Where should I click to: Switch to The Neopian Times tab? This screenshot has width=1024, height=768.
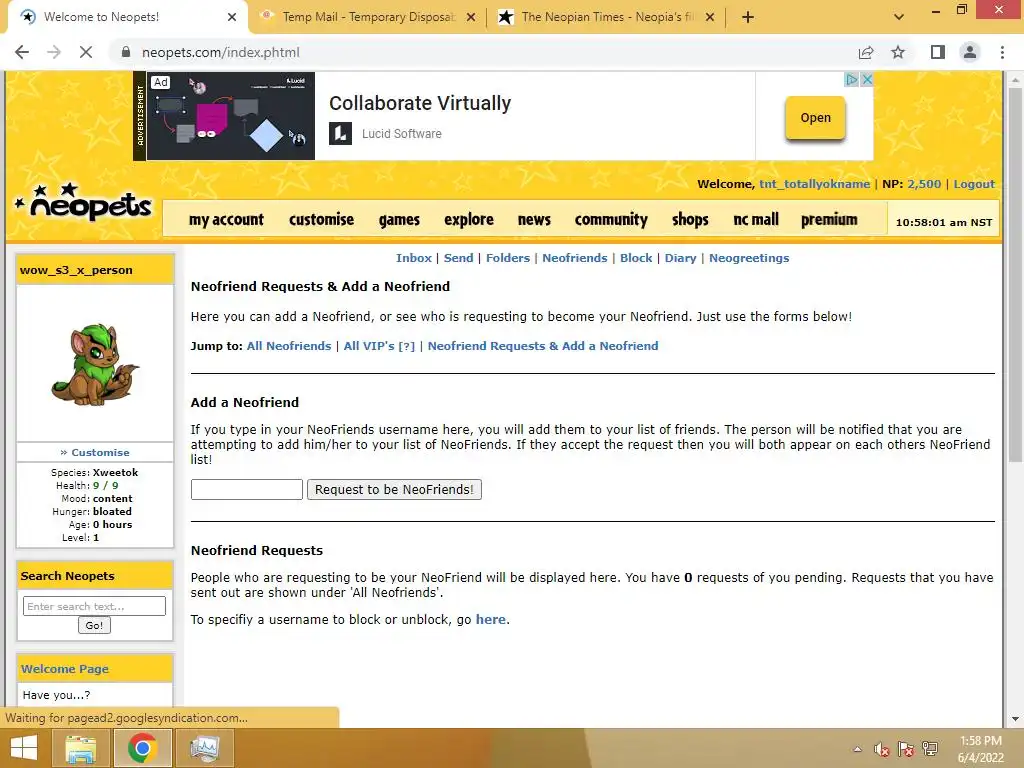tap(606, 17)
